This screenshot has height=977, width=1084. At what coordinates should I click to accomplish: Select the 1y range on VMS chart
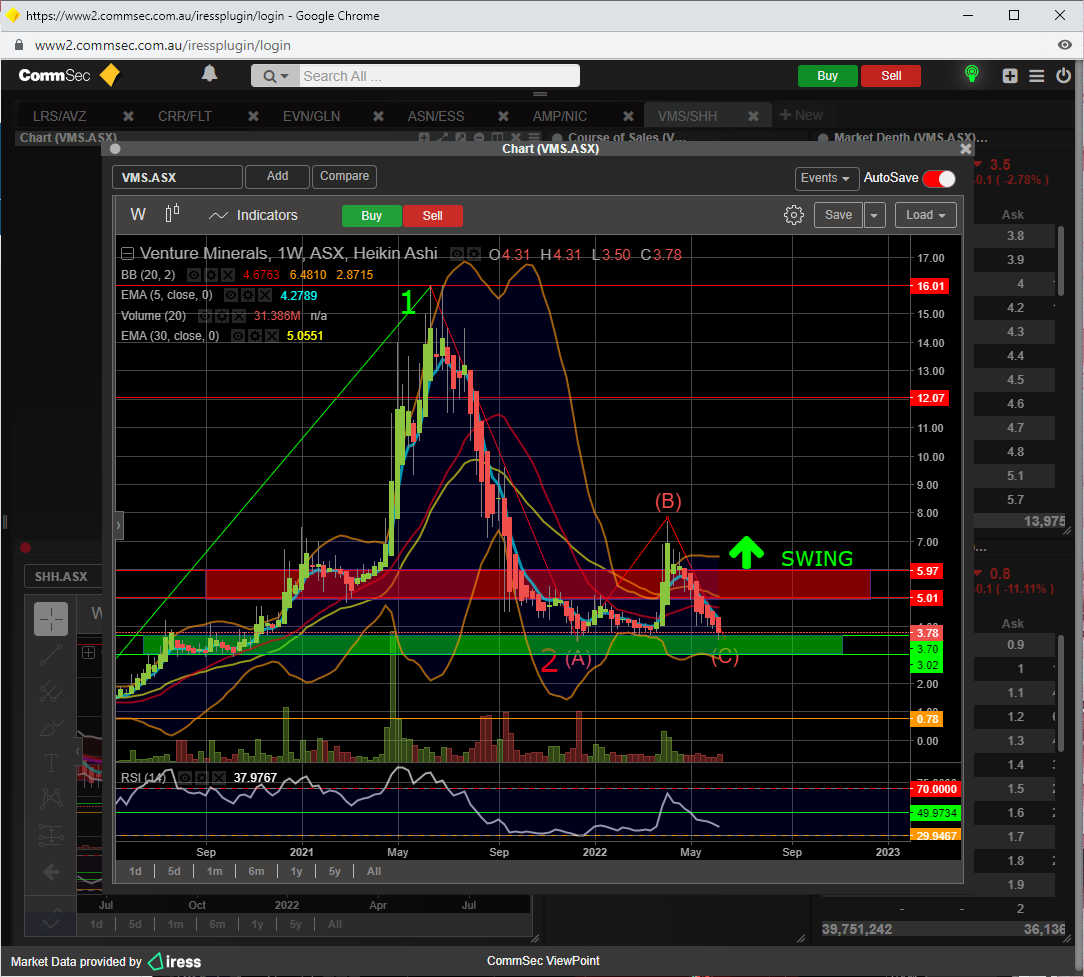point(297,871)
